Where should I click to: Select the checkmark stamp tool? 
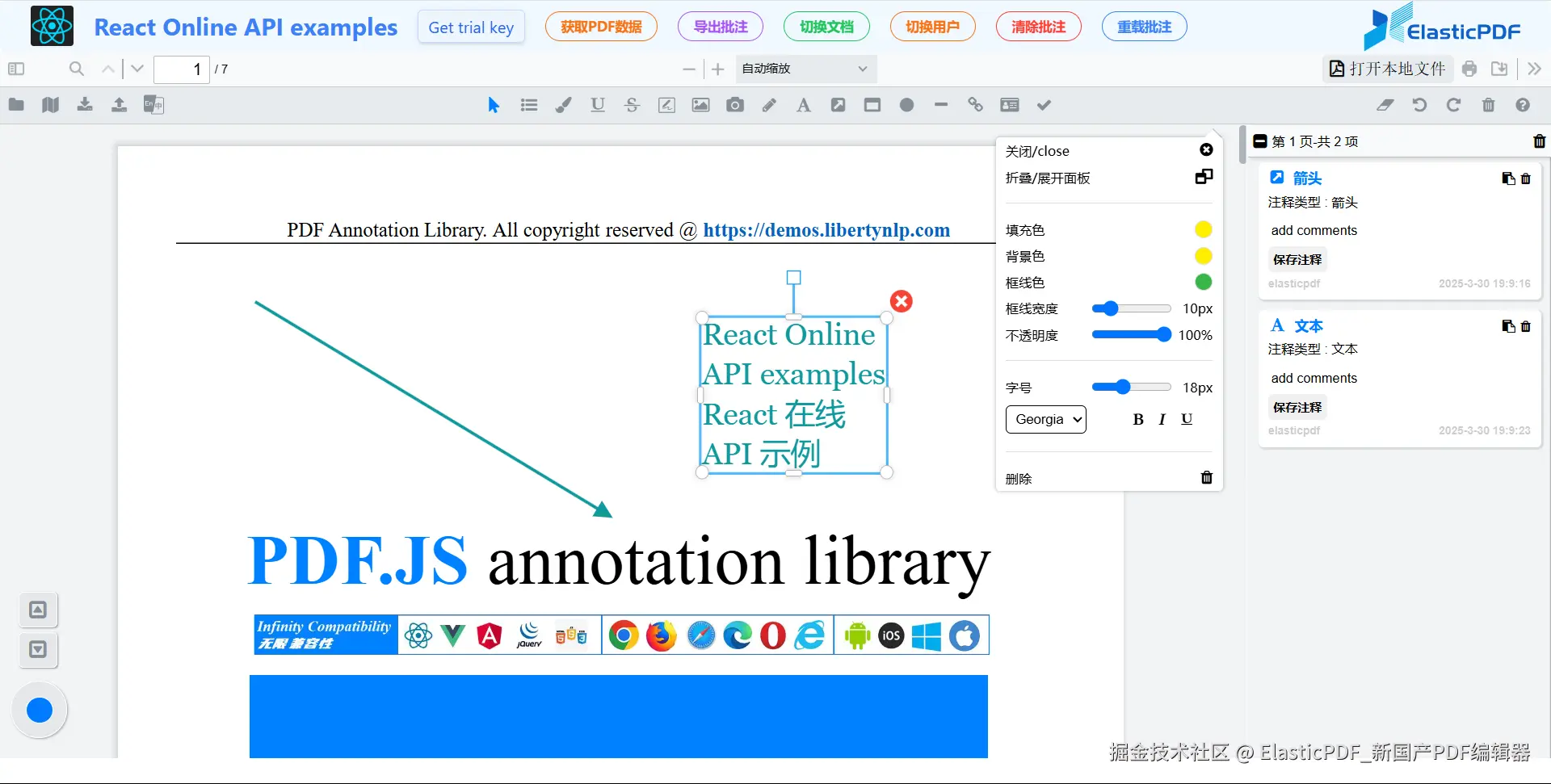[1044, 105]
